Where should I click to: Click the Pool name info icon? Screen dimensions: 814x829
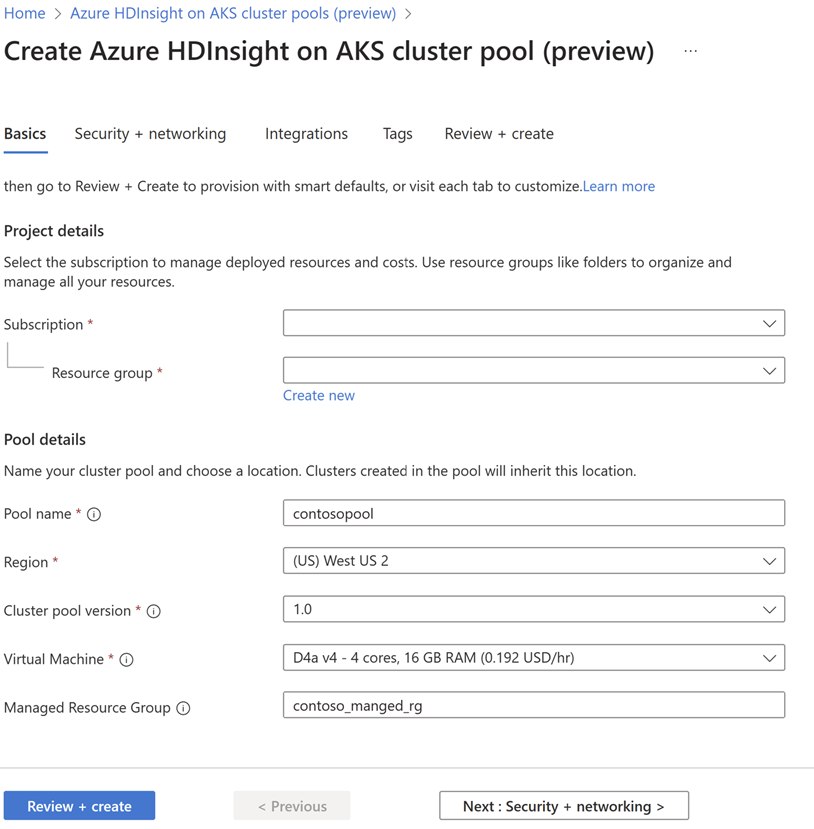(94, 514)
